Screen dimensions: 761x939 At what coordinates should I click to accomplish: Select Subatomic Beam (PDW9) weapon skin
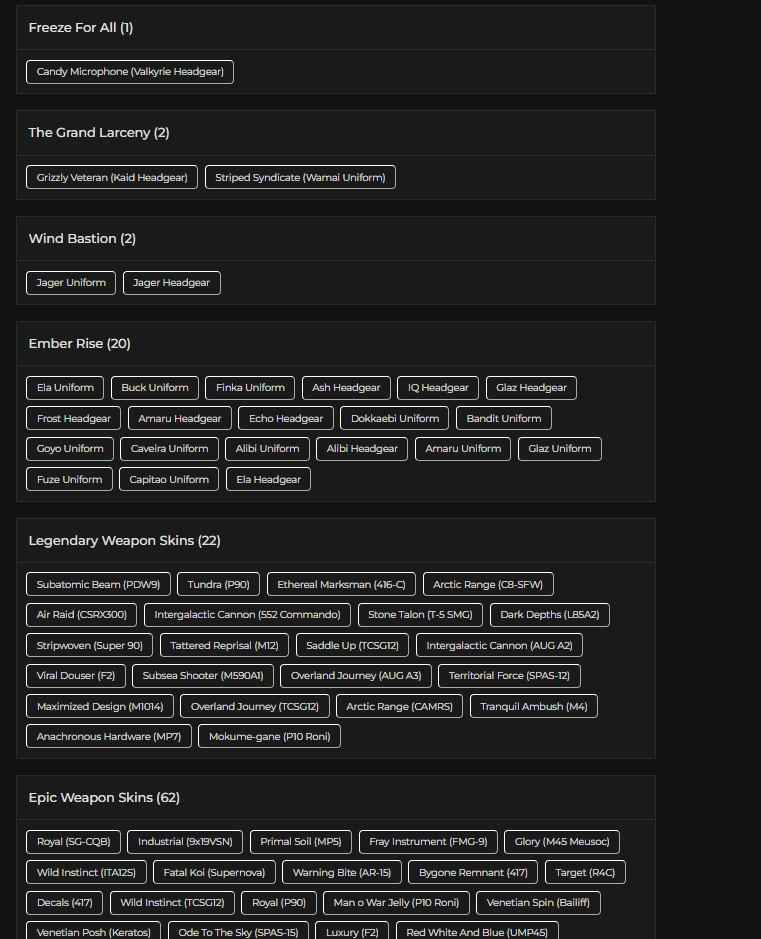pyautogui.click(x=99, y=584)
